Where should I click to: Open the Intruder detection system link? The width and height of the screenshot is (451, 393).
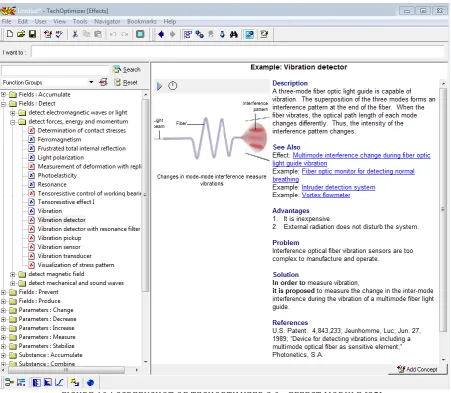[x=338, y=187]
